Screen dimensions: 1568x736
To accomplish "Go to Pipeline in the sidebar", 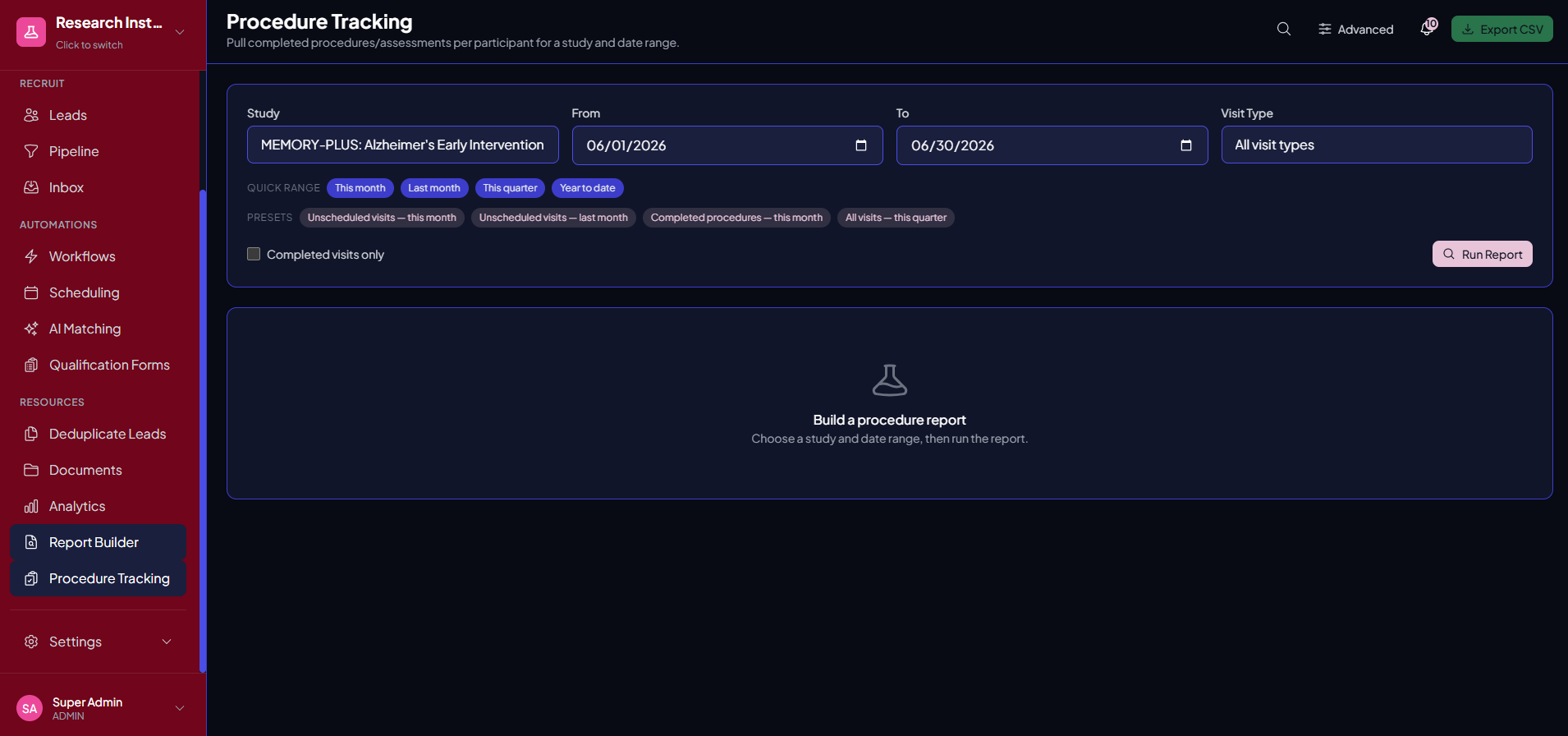I will [98, 151].
